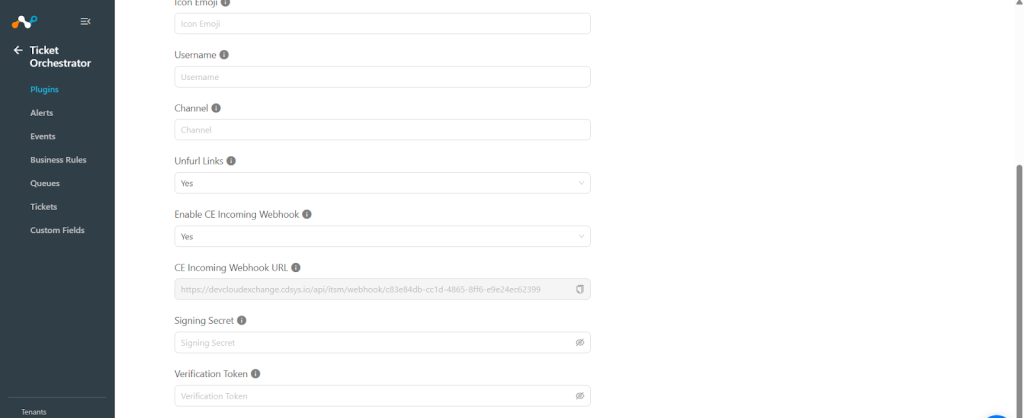Click the Netskope logo icon
Screen dimensions: 1024x418
[x=25, y=22]
